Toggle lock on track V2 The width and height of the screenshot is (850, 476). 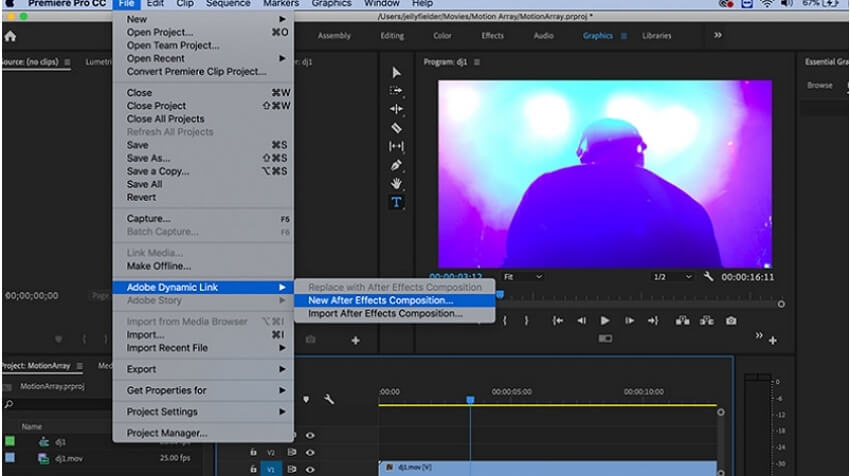point(253,452)
